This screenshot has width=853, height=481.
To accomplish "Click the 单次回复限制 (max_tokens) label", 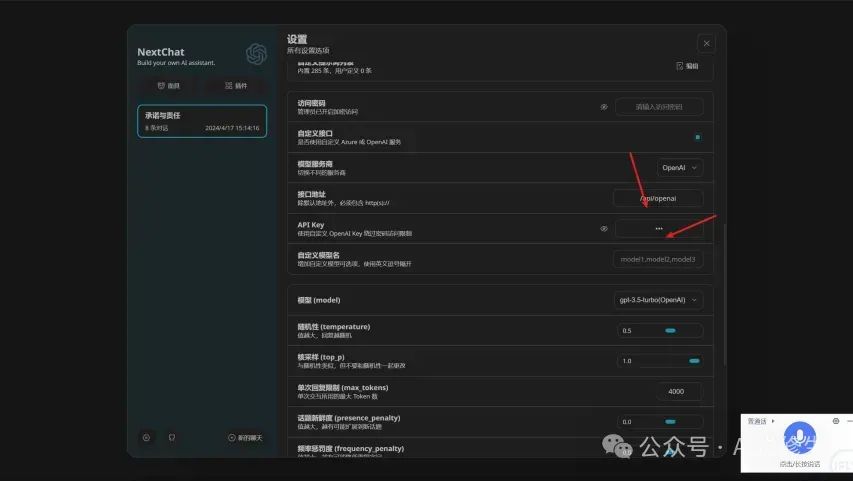I will 343,388.
